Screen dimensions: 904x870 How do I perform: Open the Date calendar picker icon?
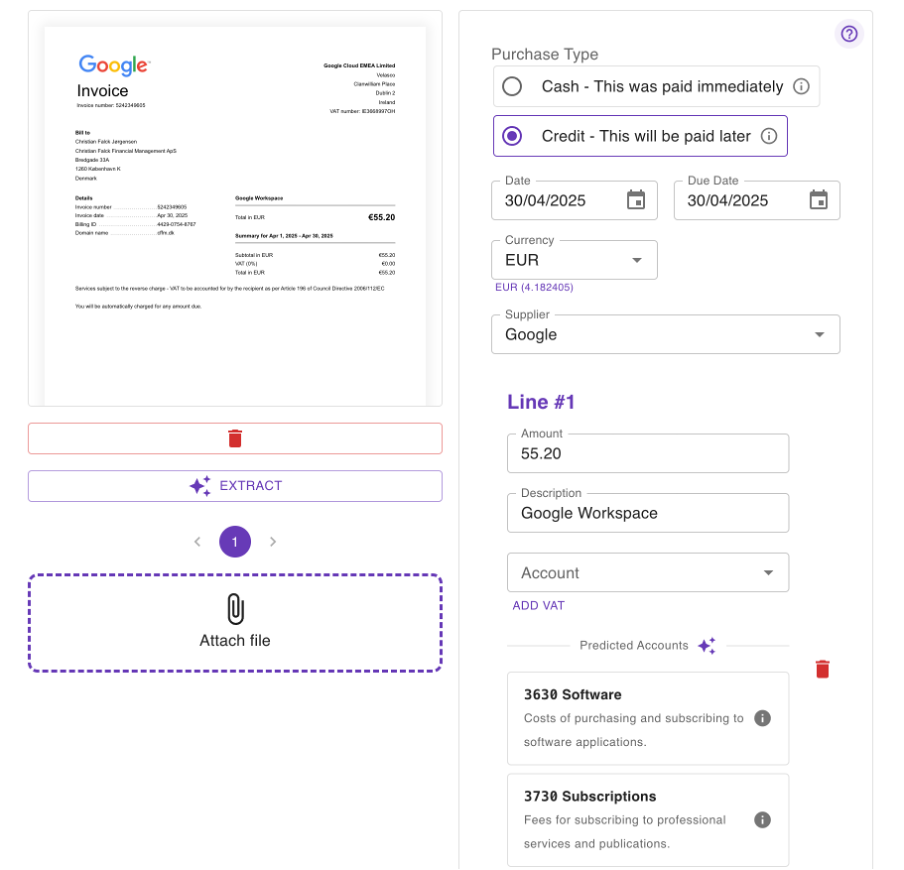pyautogui.click(x=636, y=200)
